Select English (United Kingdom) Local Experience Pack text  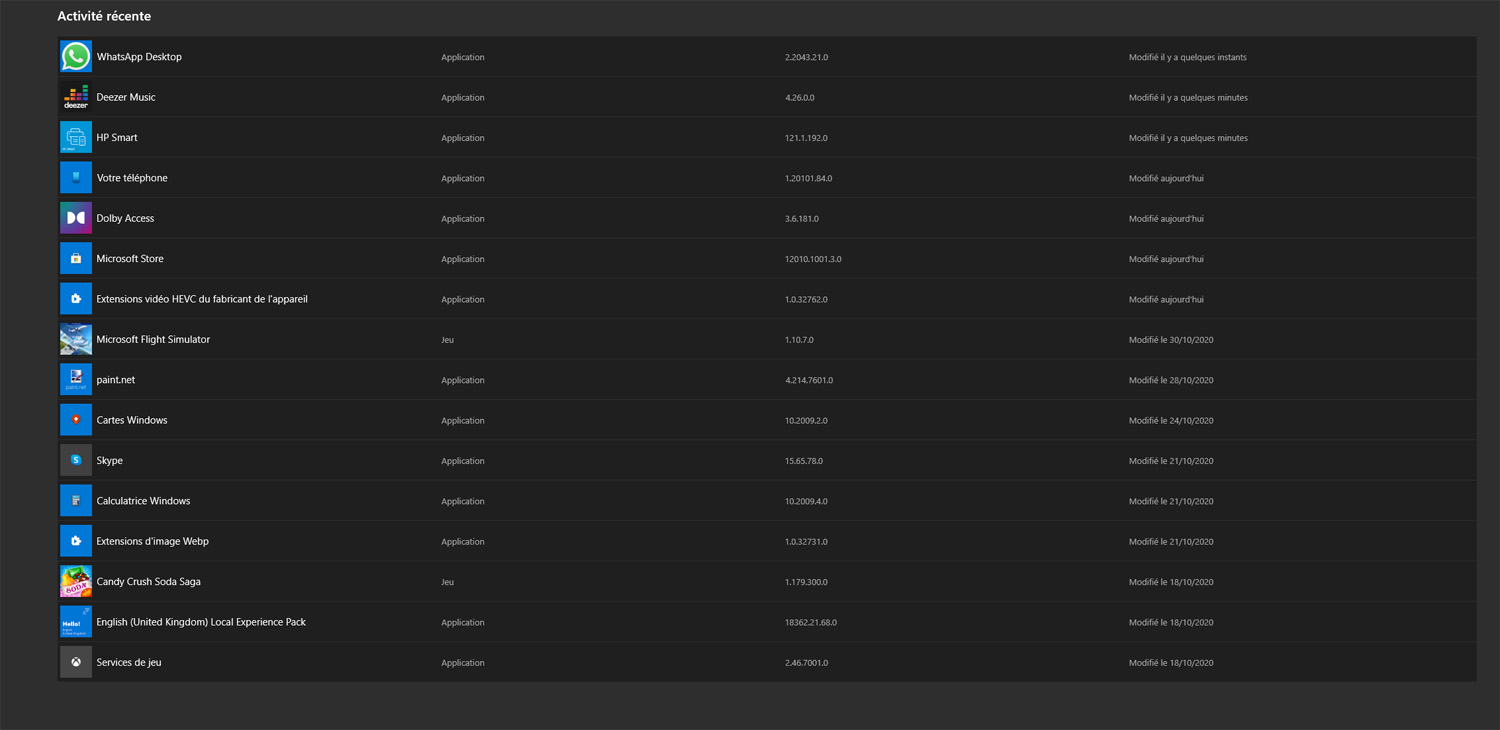pos(201,622)
